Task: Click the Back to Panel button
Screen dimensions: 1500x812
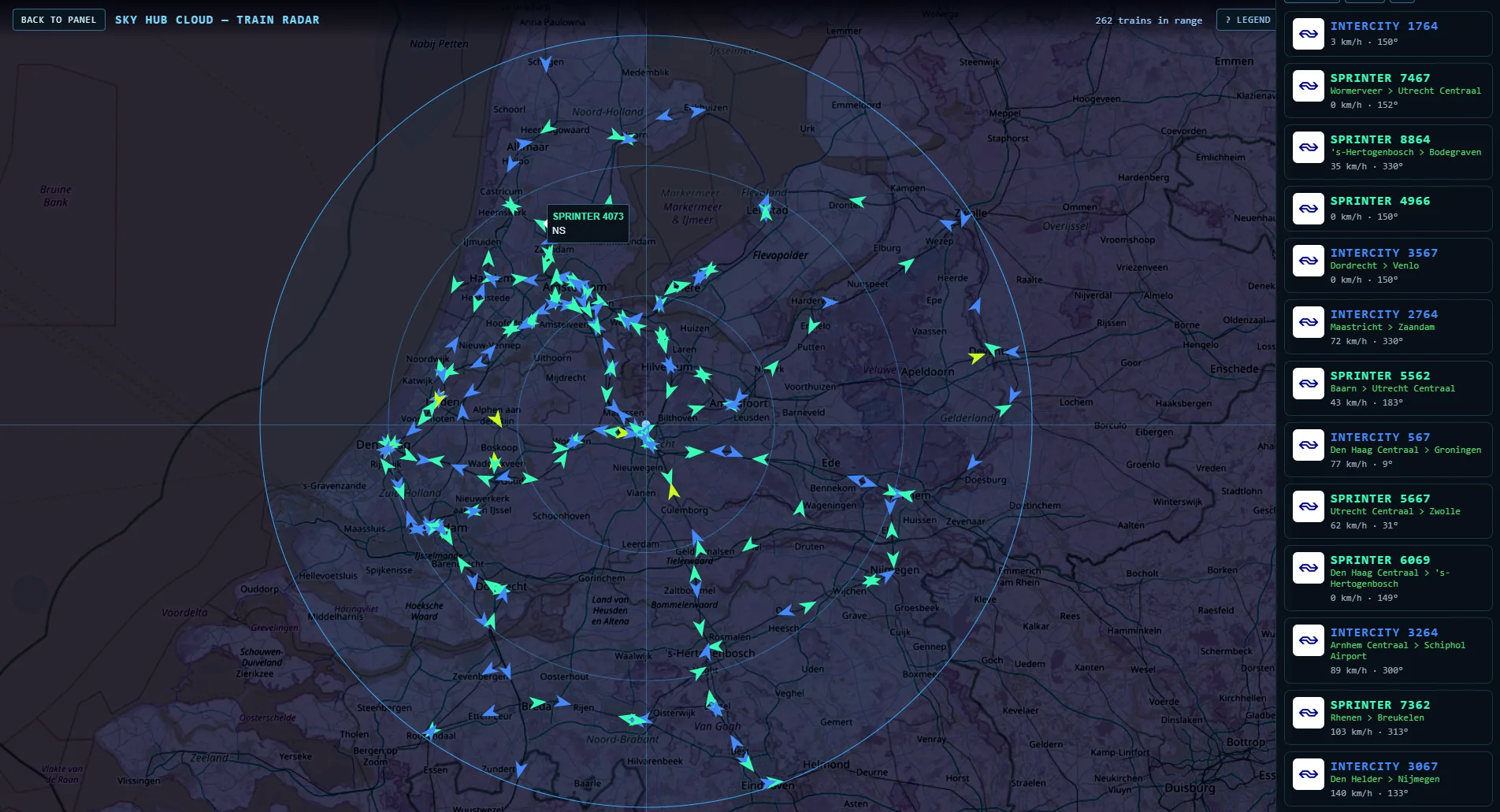Action: pos(59,20)
